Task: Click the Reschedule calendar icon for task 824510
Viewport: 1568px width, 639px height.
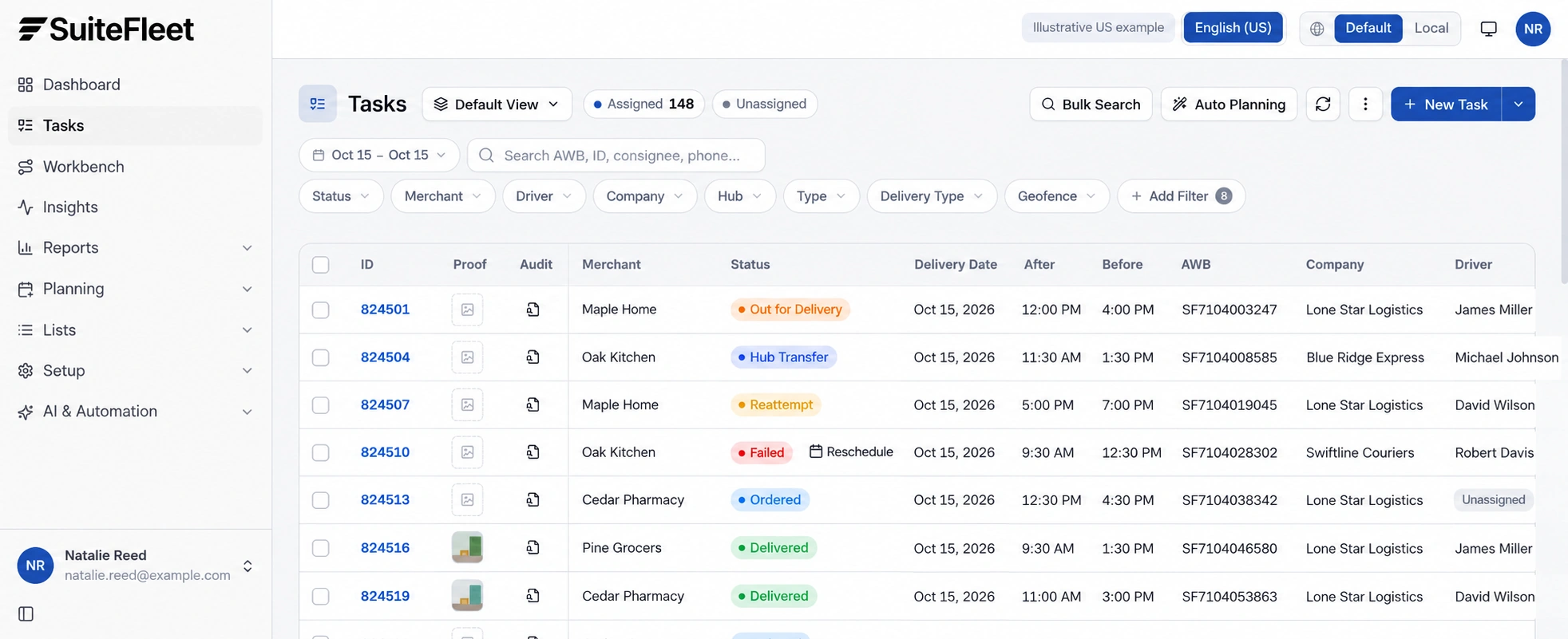Action: 815,452
